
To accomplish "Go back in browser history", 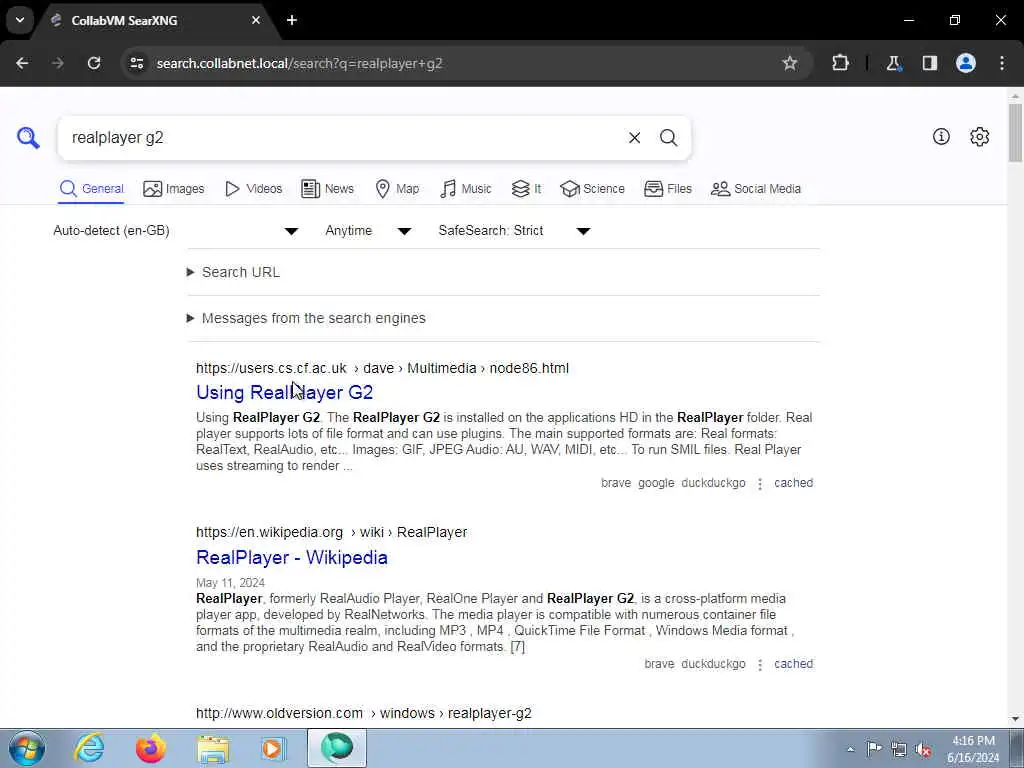I will coord(22,63).
